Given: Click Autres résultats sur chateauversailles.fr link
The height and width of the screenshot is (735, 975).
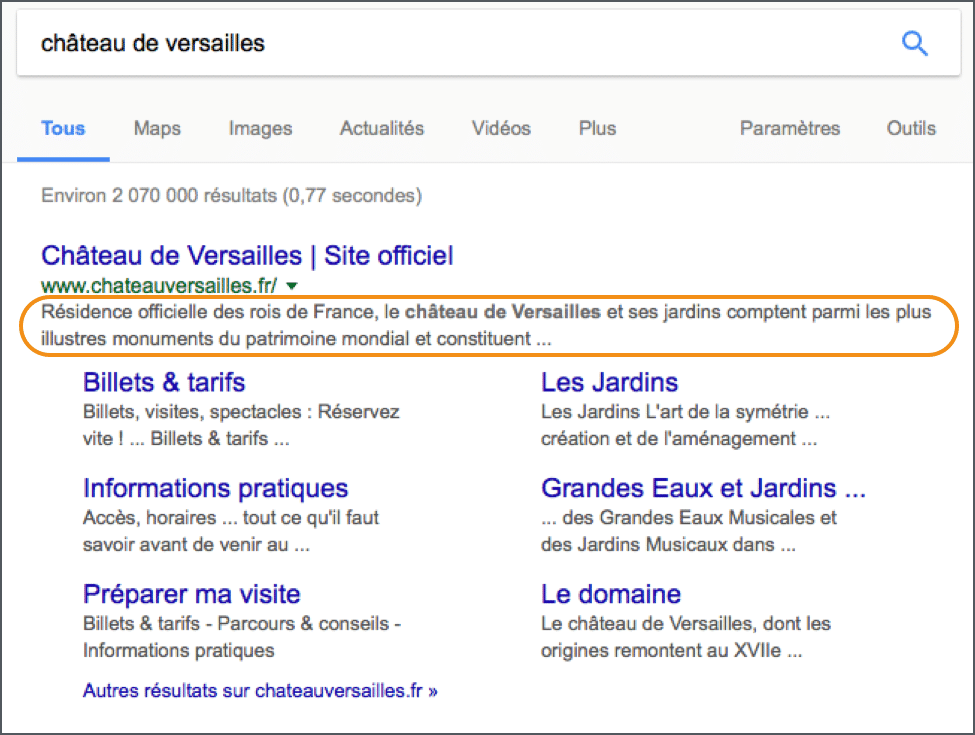Looking at the screenshot, I should click(260, 690).
